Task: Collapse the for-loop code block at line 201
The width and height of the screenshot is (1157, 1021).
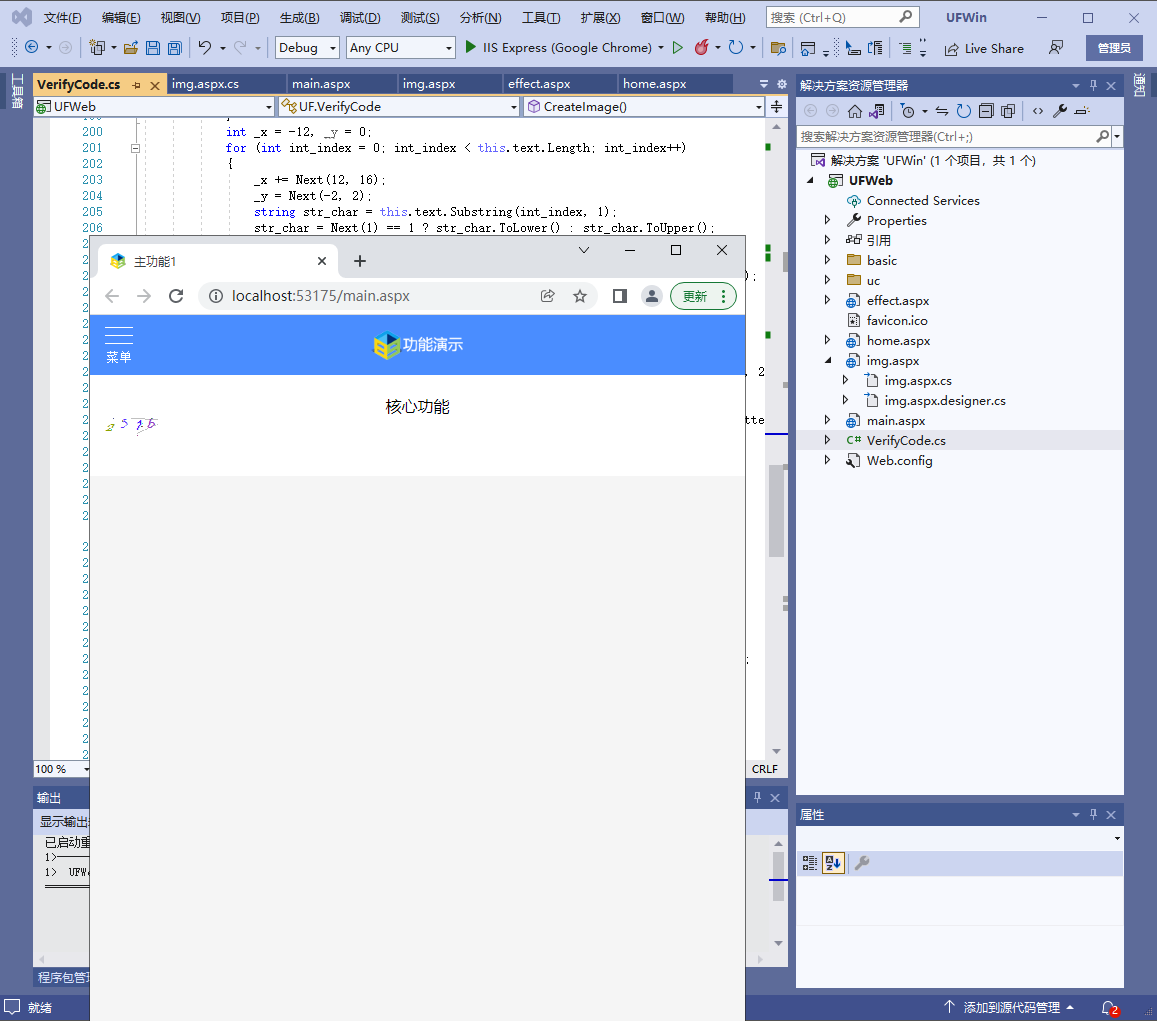Action: point(135,148)
